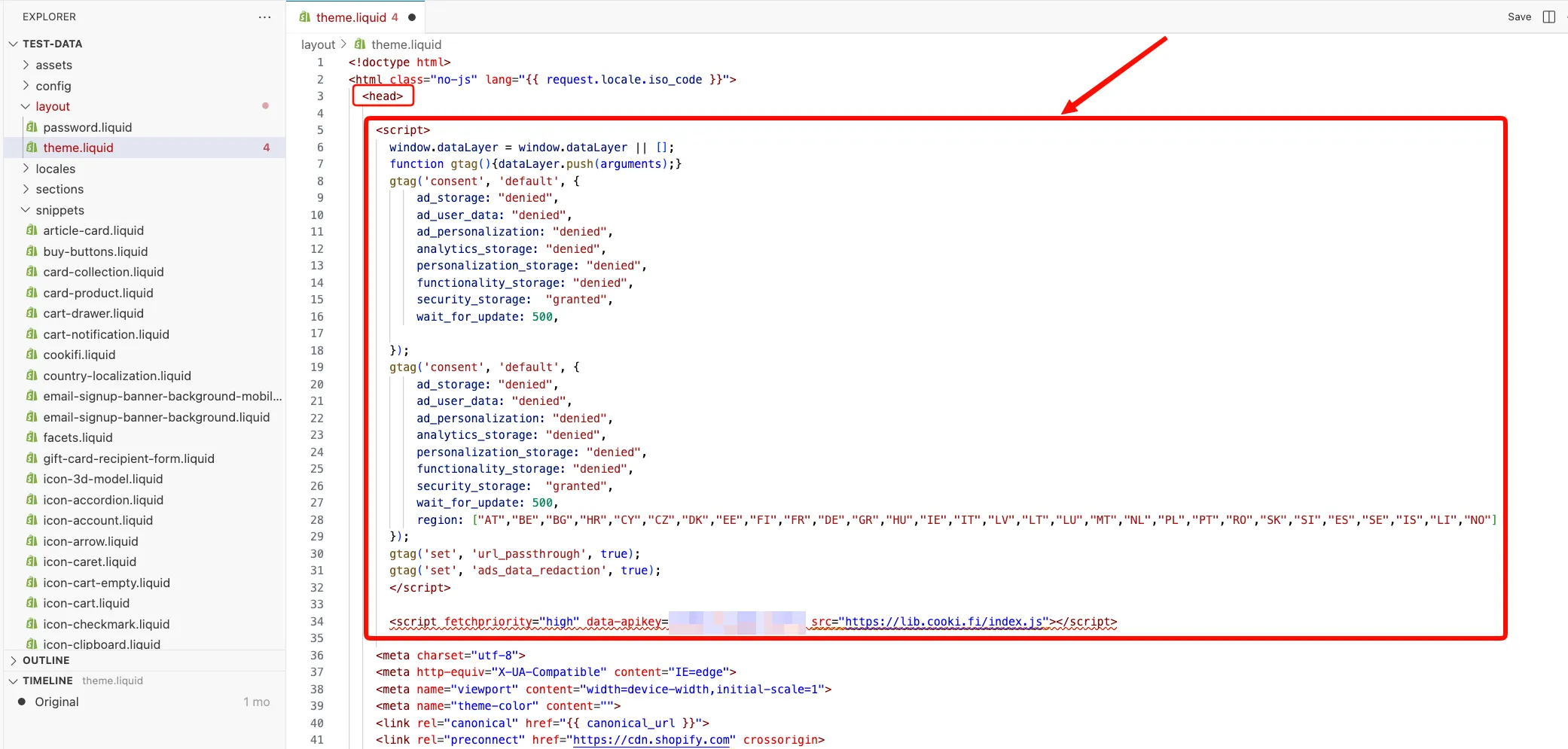Click Shopify icon in the breadcrumb

point(360,44)
